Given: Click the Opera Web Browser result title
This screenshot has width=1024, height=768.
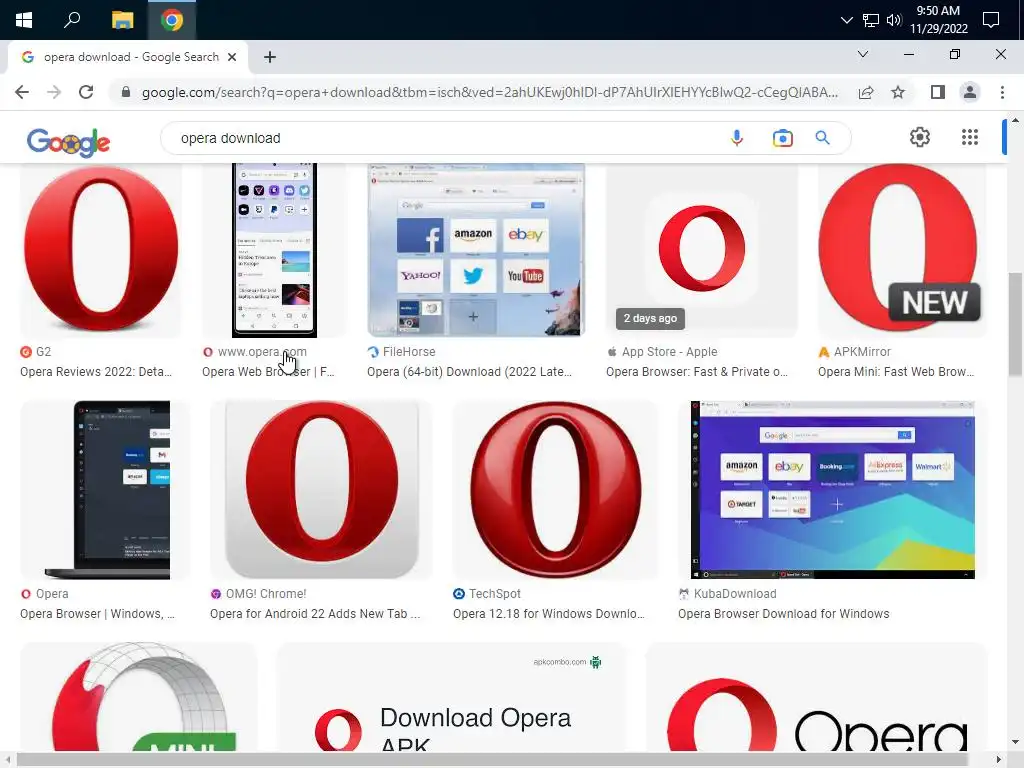Looking at the screenshot, I should 268,372.
